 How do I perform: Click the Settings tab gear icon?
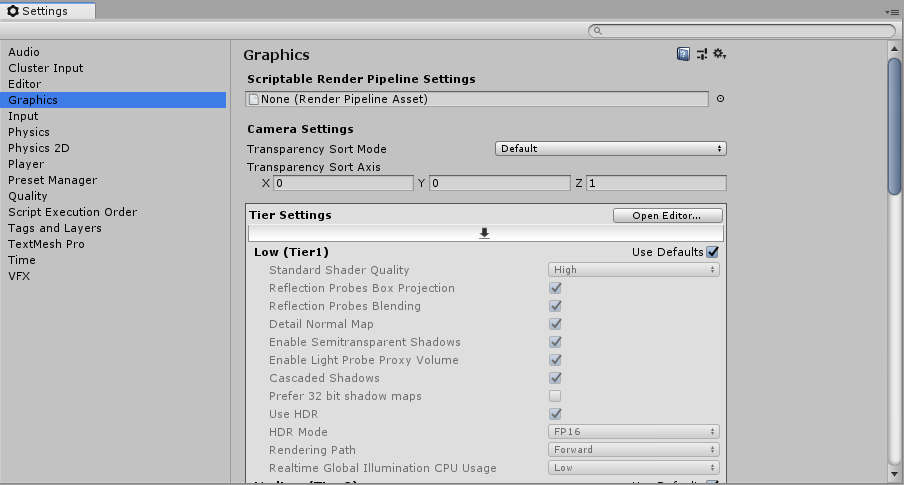pyautogui.click(x=13, y=11)
